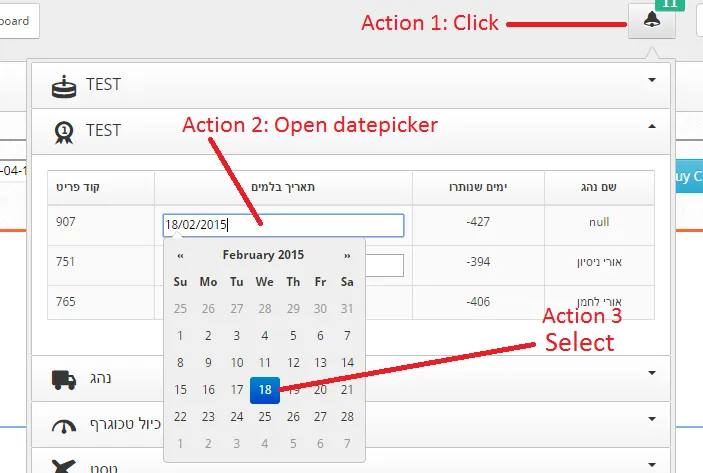
Task: Click the award ribbon icon next to TEST
Action: pos(64,131)
